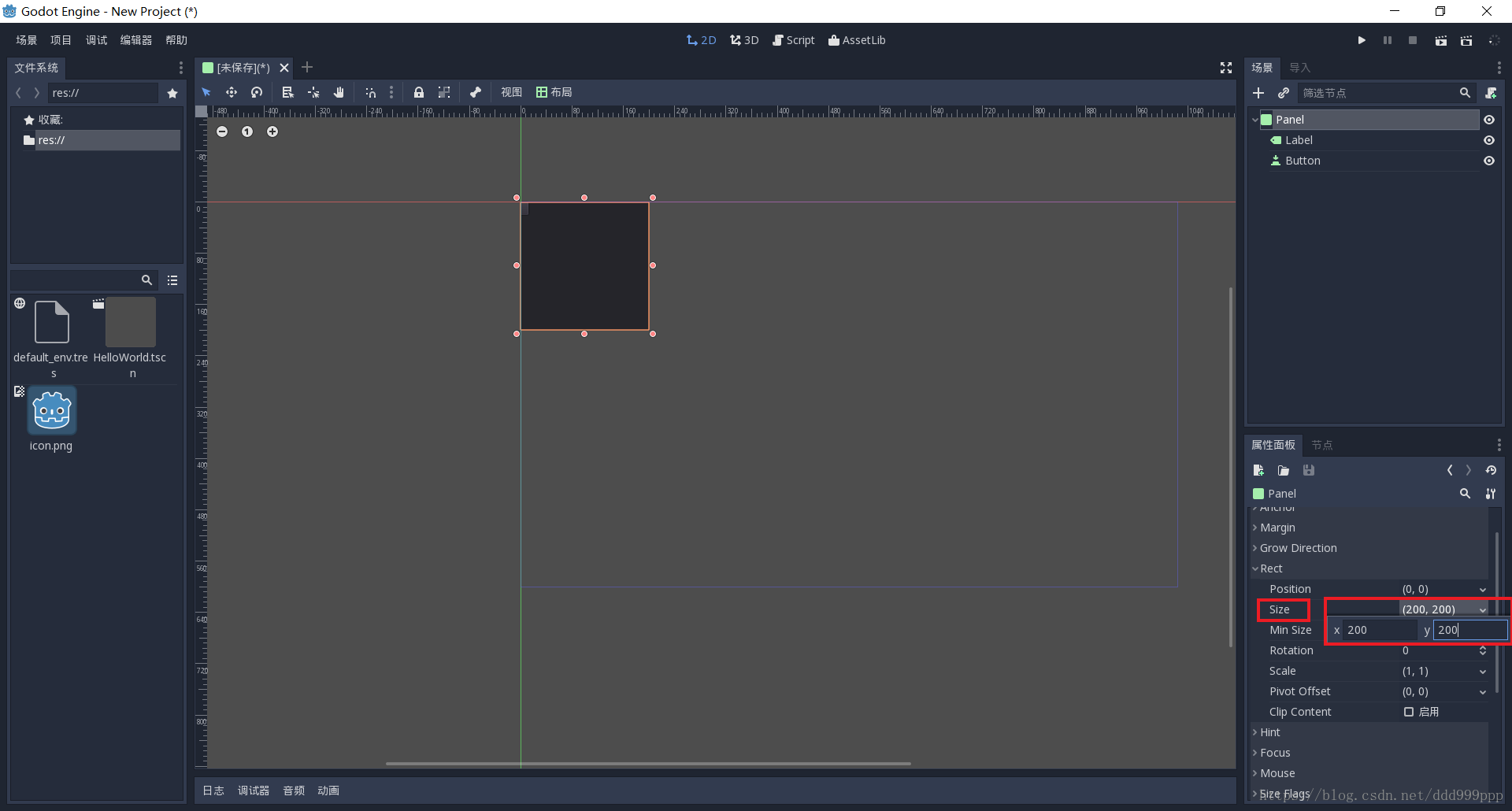1512x811 pixels.
Task: Click the pivot change tool icon
Action: pos(313,92)
